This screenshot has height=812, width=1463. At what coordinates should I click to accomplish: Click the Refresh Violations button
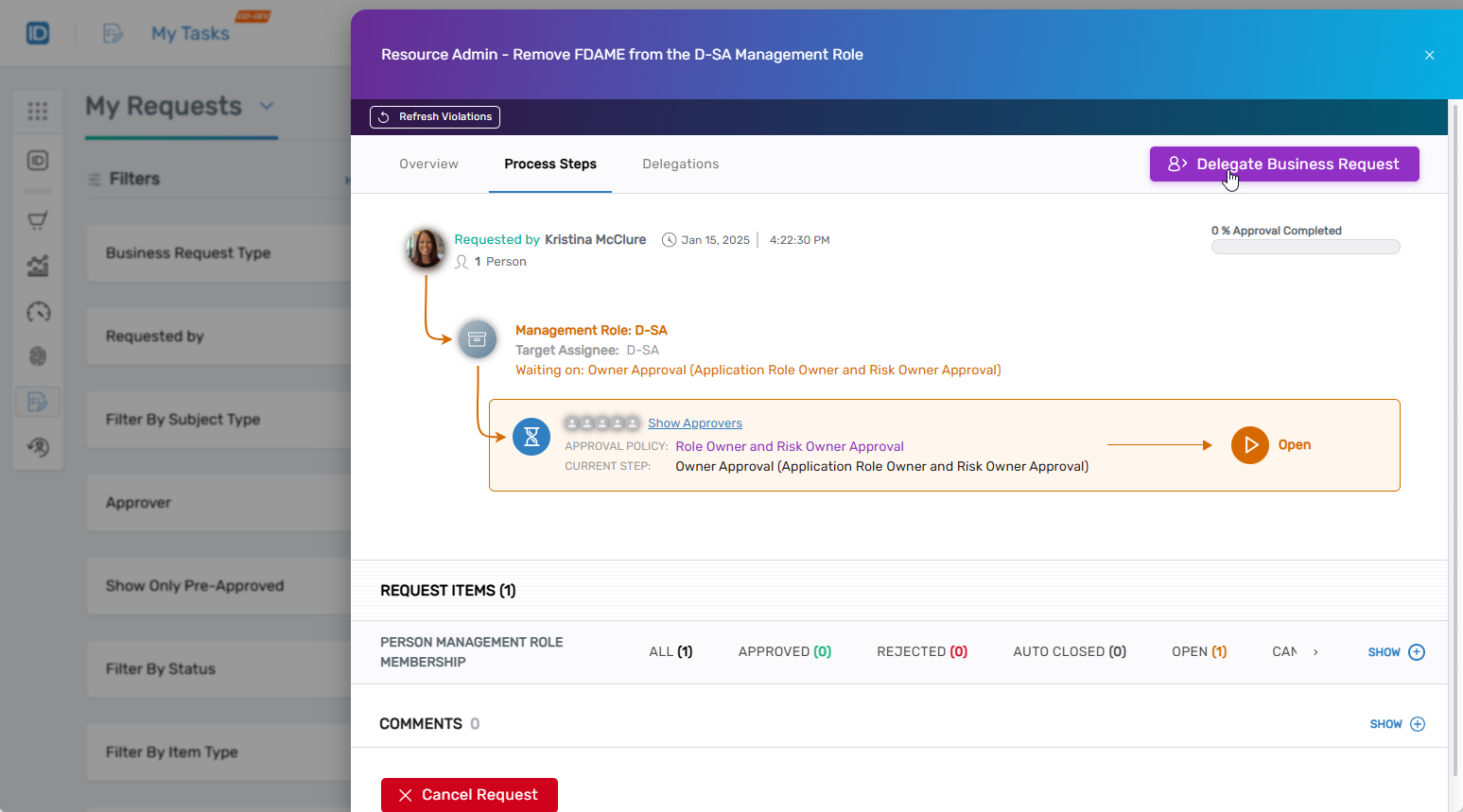click(435, 117)
